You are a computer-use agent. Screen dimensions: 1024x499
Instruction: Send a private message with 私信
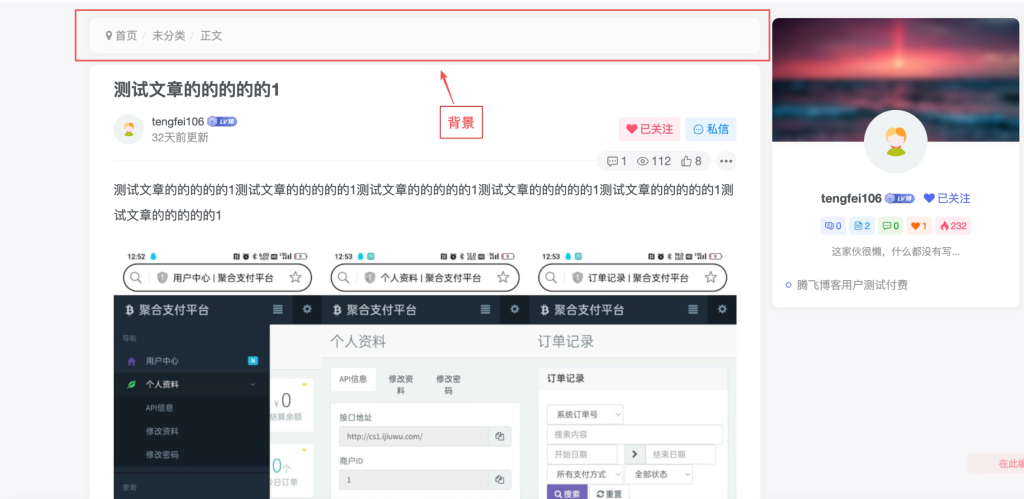point(711,129)
